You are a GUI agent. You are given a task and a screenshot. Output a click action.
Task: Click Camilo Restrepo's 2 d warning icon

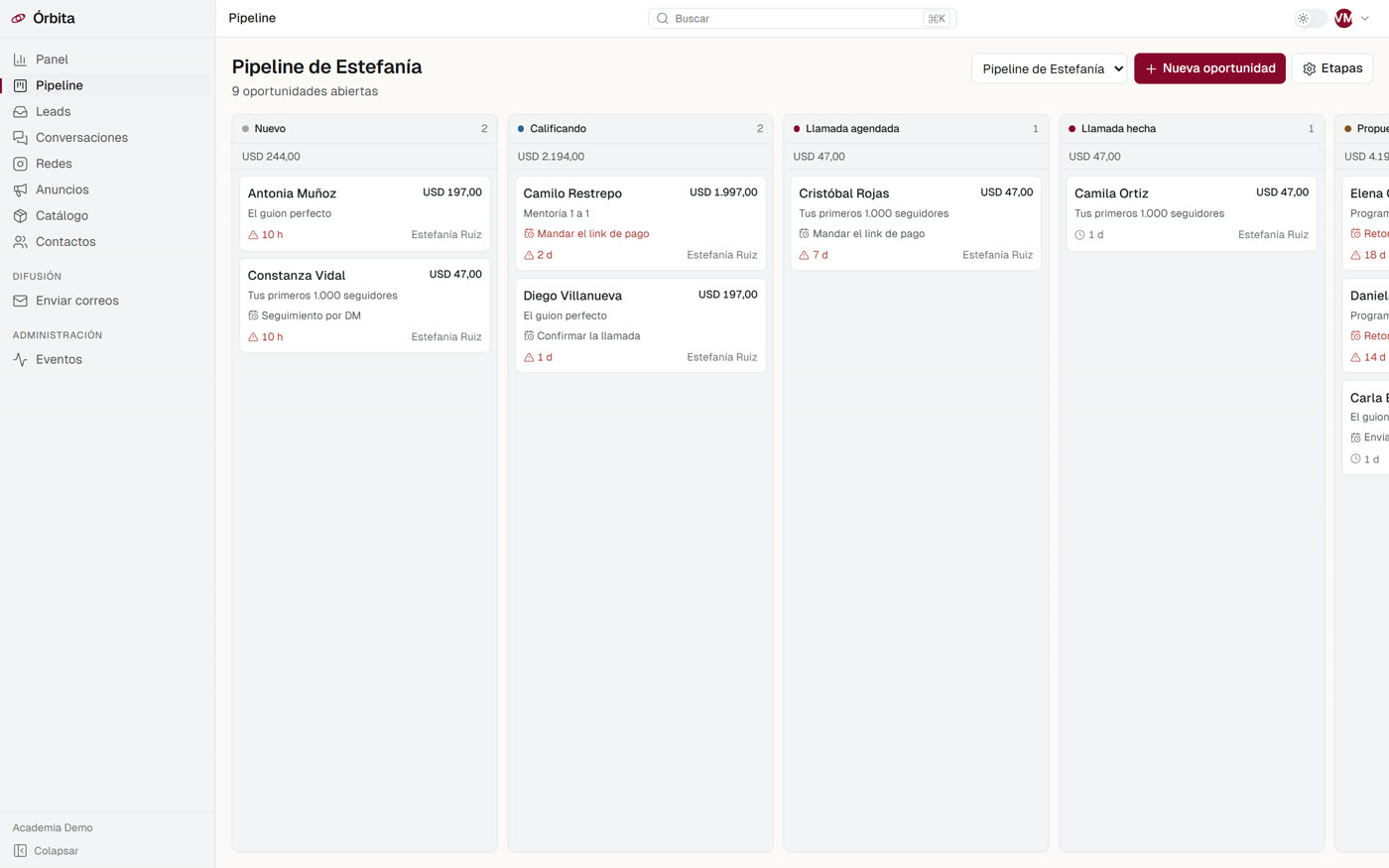coord(529,255)
